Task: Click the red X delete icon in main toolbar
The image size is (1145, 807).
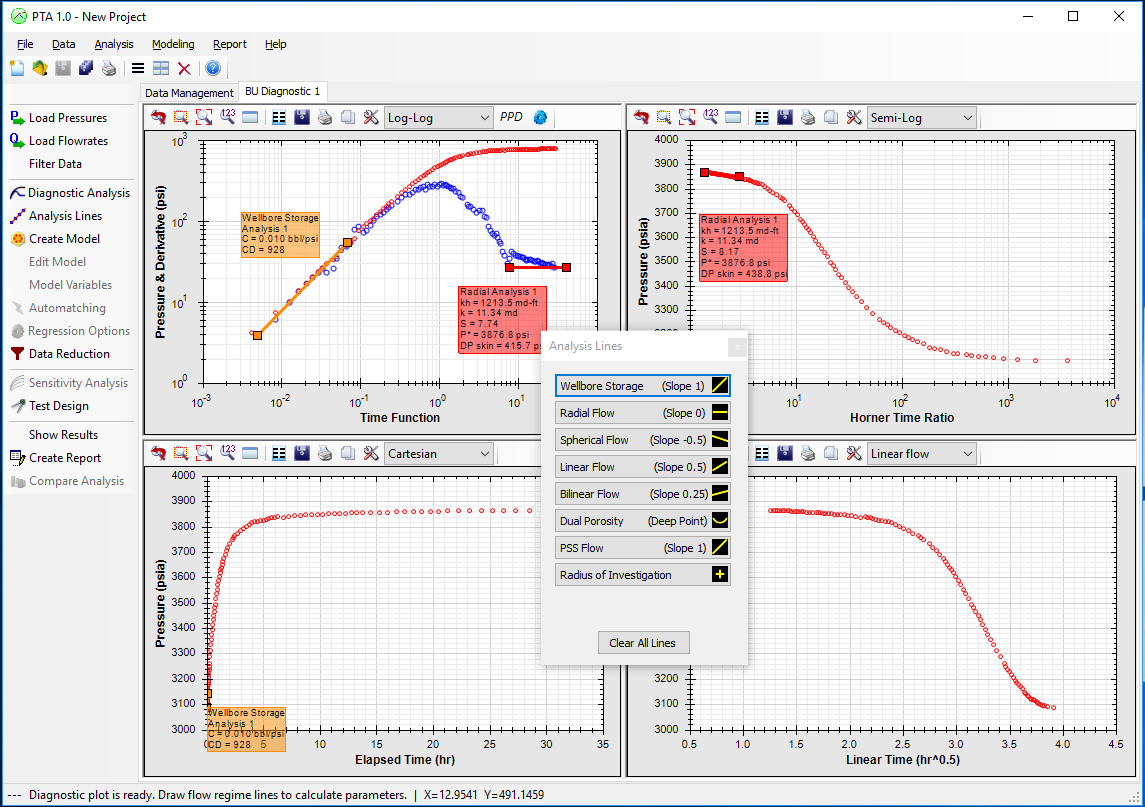Action: click(x=184, y=68)
